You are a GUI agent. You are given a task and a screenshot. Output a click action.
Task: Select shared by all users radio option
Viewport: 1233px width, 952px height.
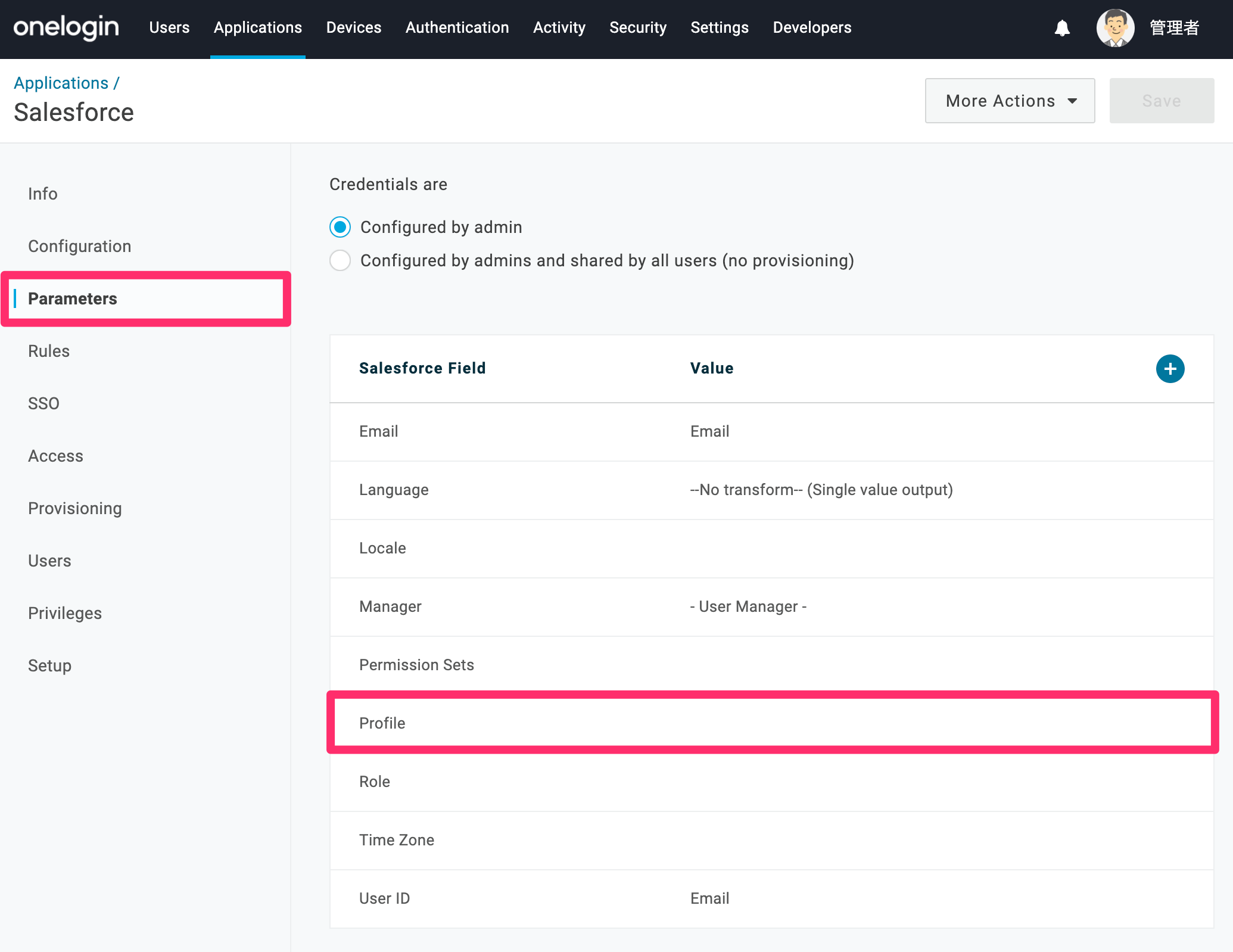(340, 260)
